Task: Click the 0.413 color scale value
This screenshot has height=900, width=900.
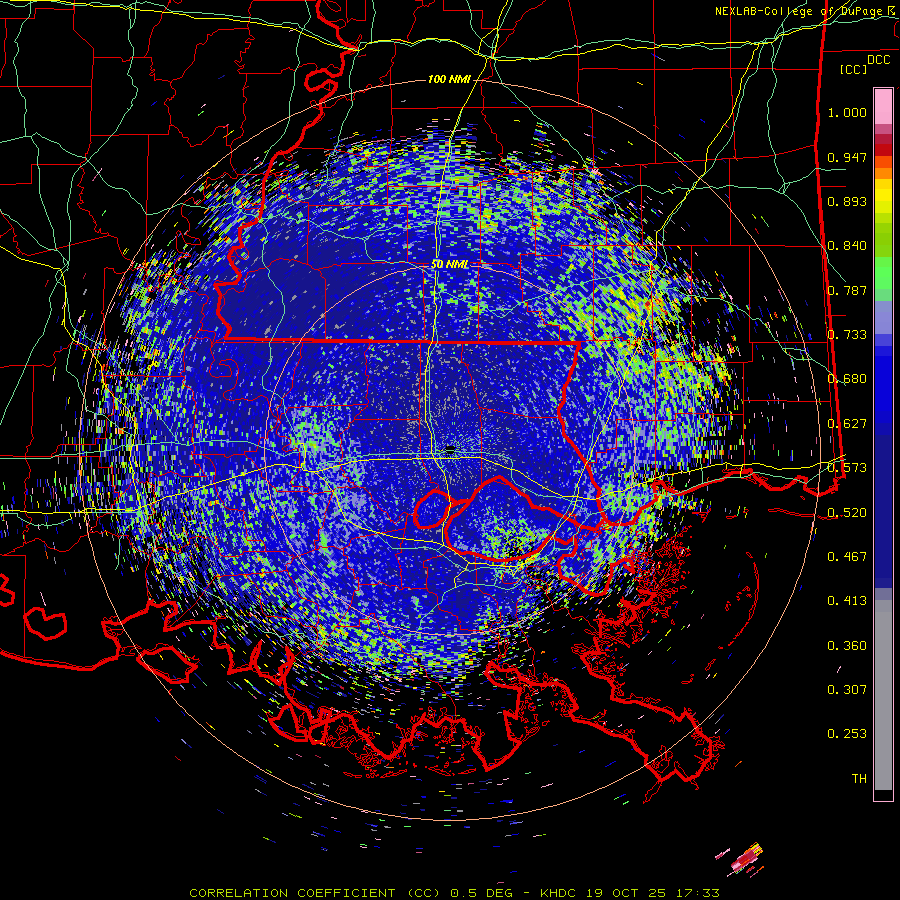Action: coord(847,601)
